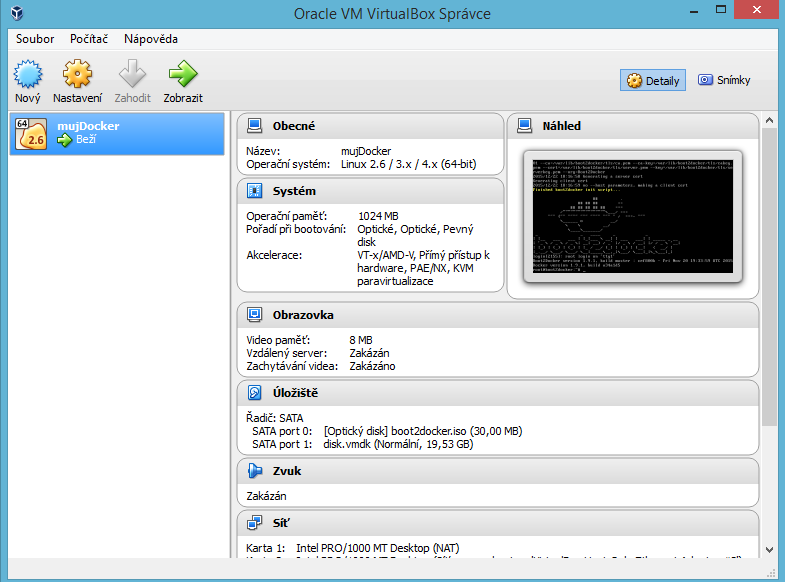Open the Systém section header link

[294, 191]
